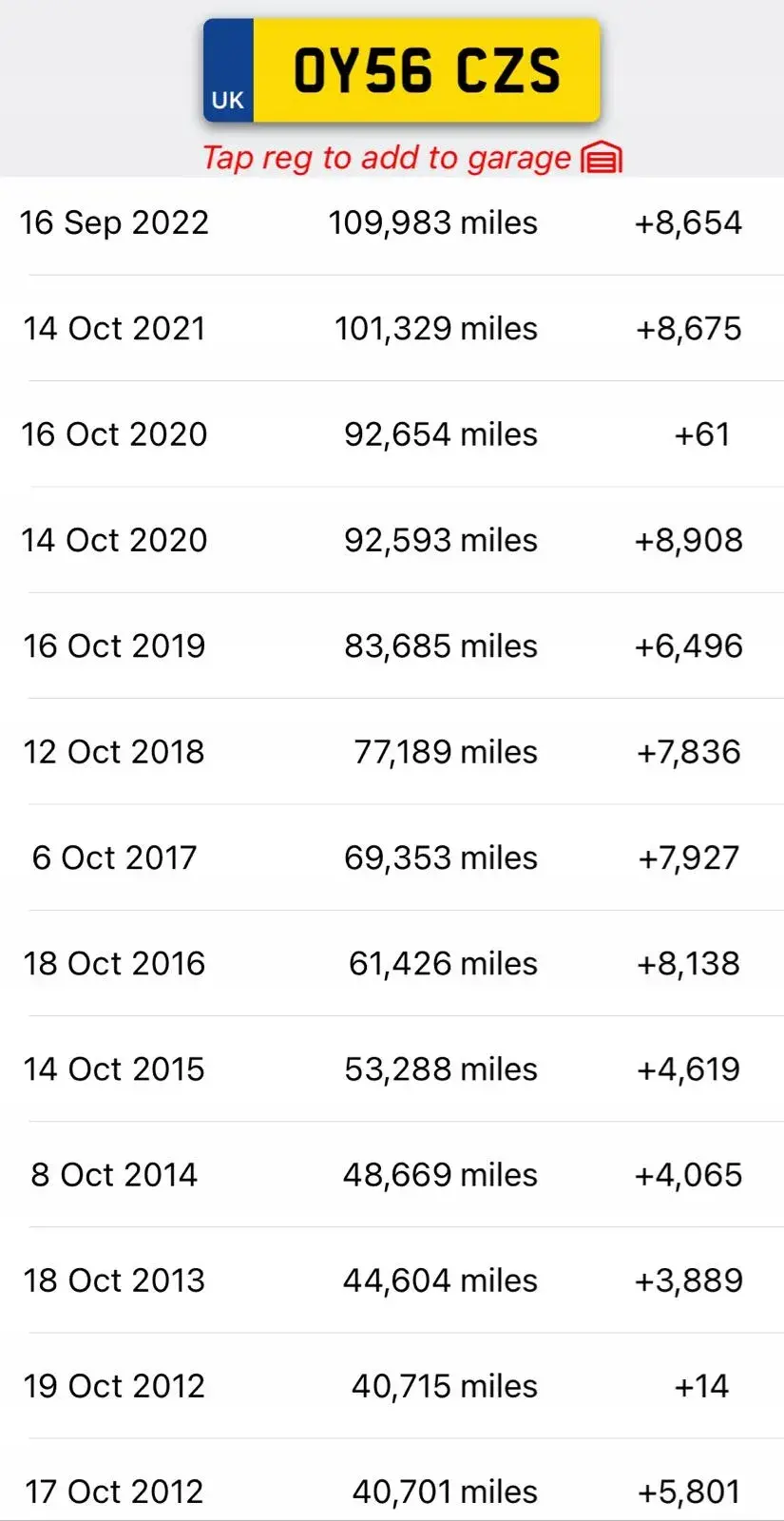
Task: Click the +3,889 mileage increase
Action: 689,1280
